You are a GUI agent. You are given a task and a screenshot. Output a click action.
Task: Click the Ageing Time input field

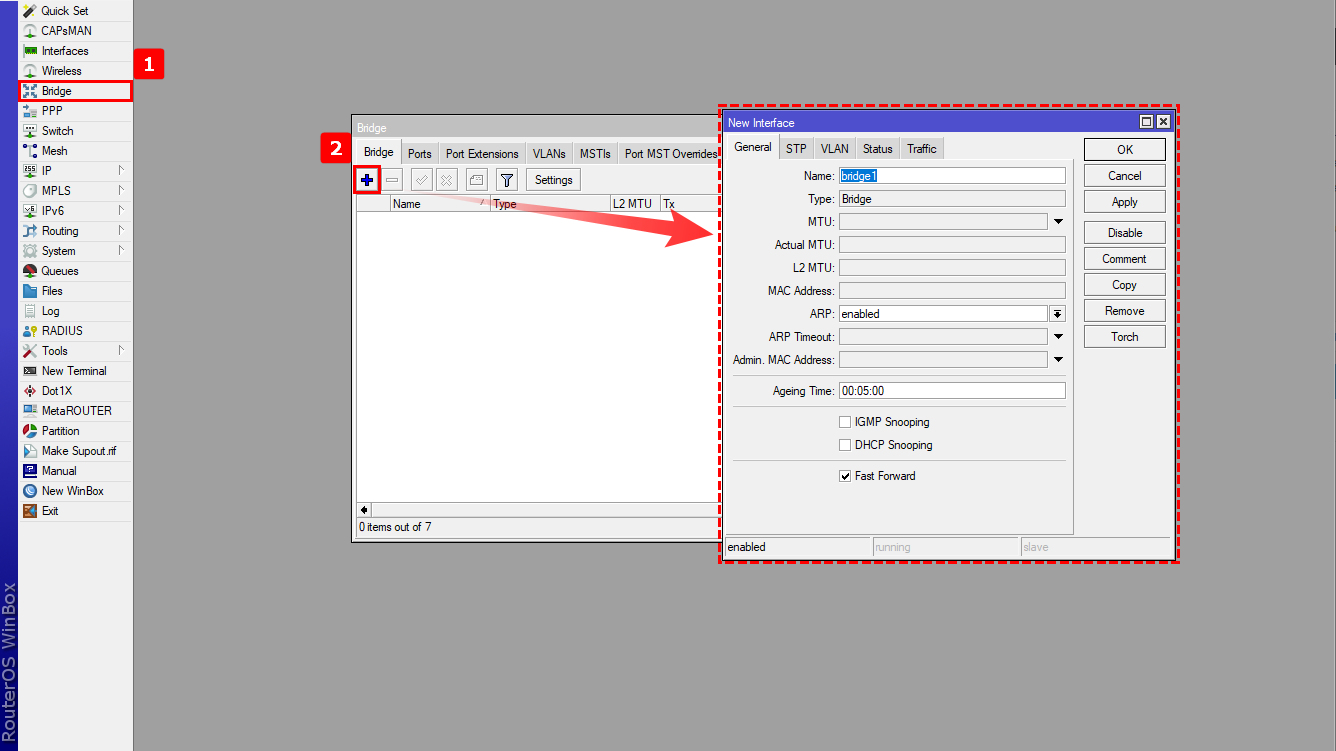pos(951,391)
